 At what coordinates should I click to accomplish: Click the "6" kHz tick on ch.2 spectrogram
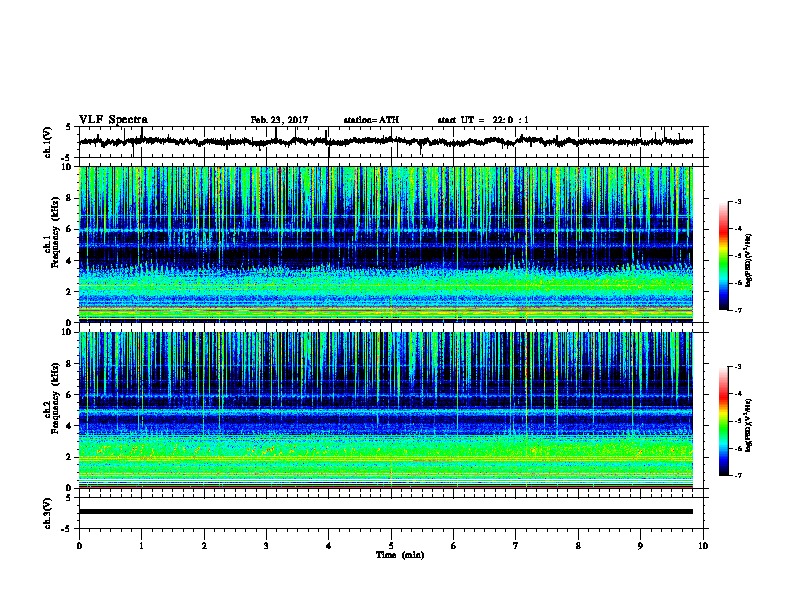[70, 395]
